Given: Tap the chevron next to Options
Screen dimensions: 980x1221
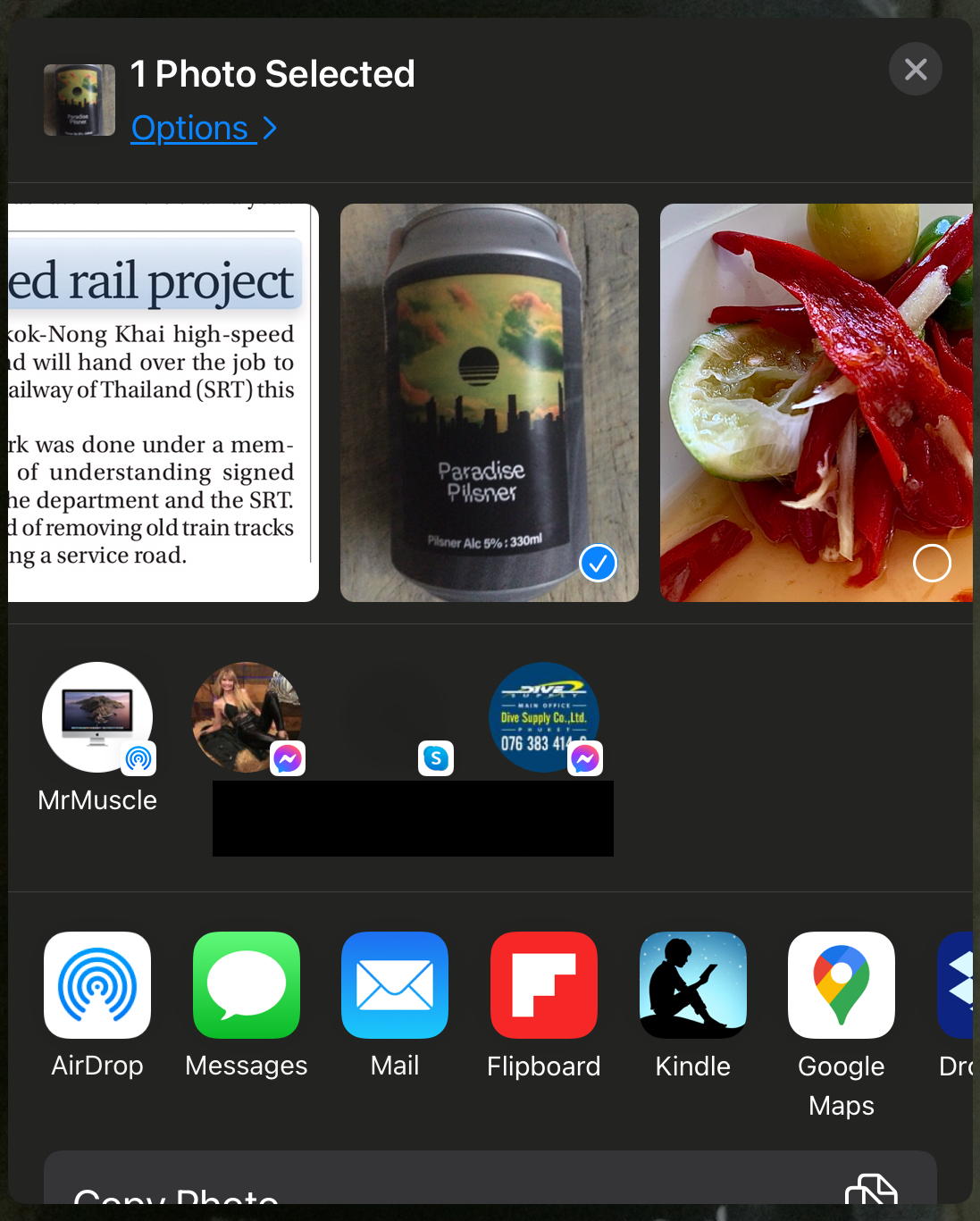Looking at the screenshot, I should 269,129.
